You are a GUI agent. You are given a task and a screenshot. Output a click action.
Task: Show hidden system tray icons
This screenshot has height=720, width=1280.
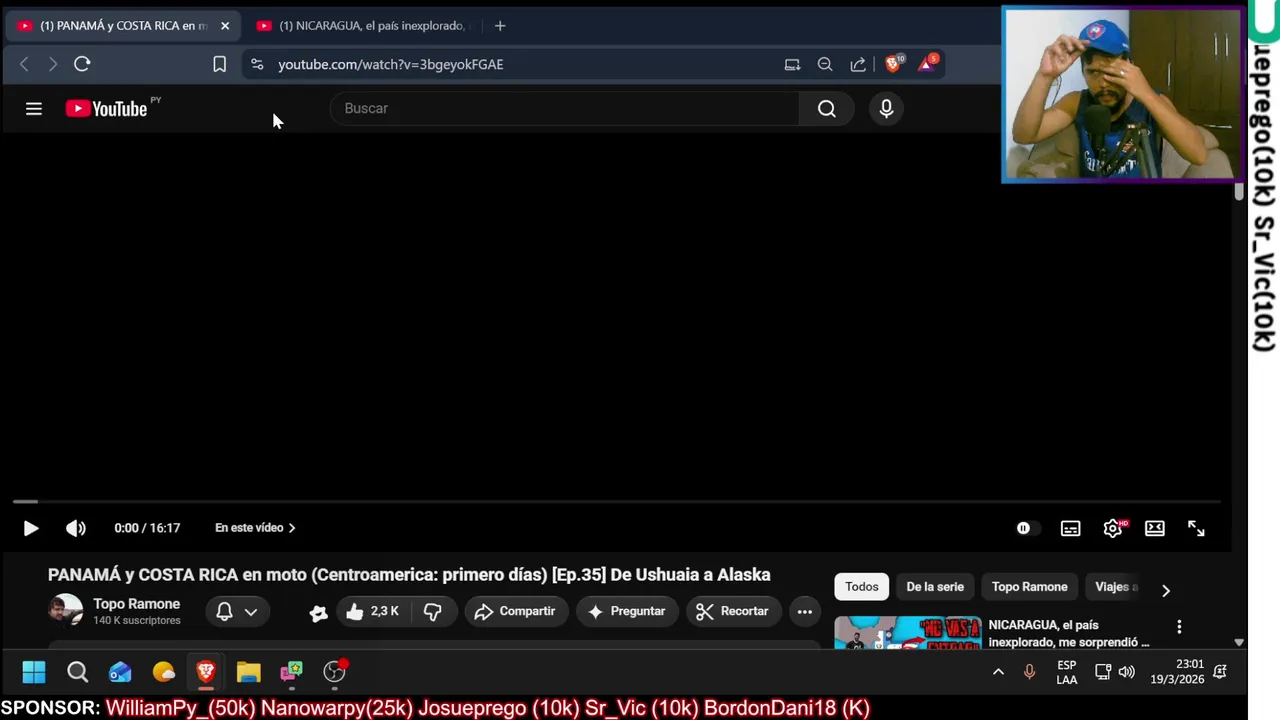click(998, 672)
